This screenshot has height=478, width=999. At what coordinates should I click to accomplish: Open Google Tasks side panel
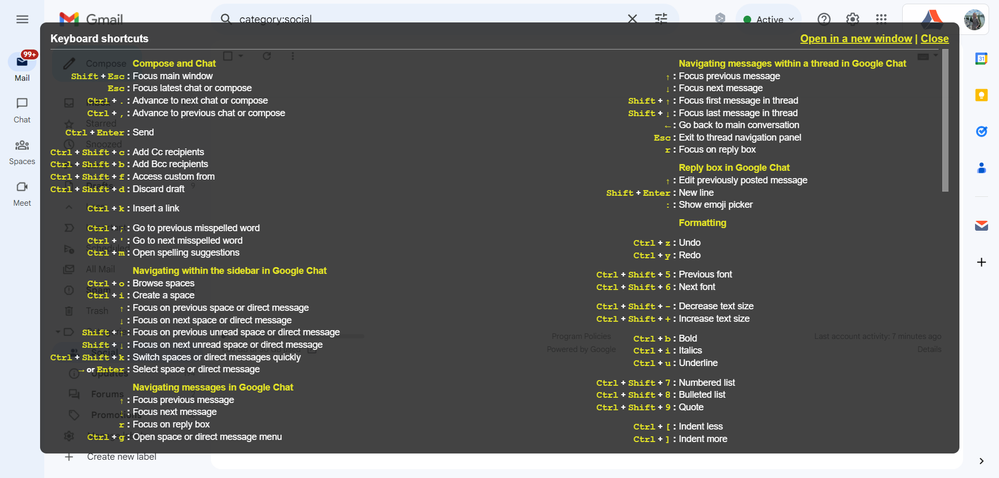point(981,131)
